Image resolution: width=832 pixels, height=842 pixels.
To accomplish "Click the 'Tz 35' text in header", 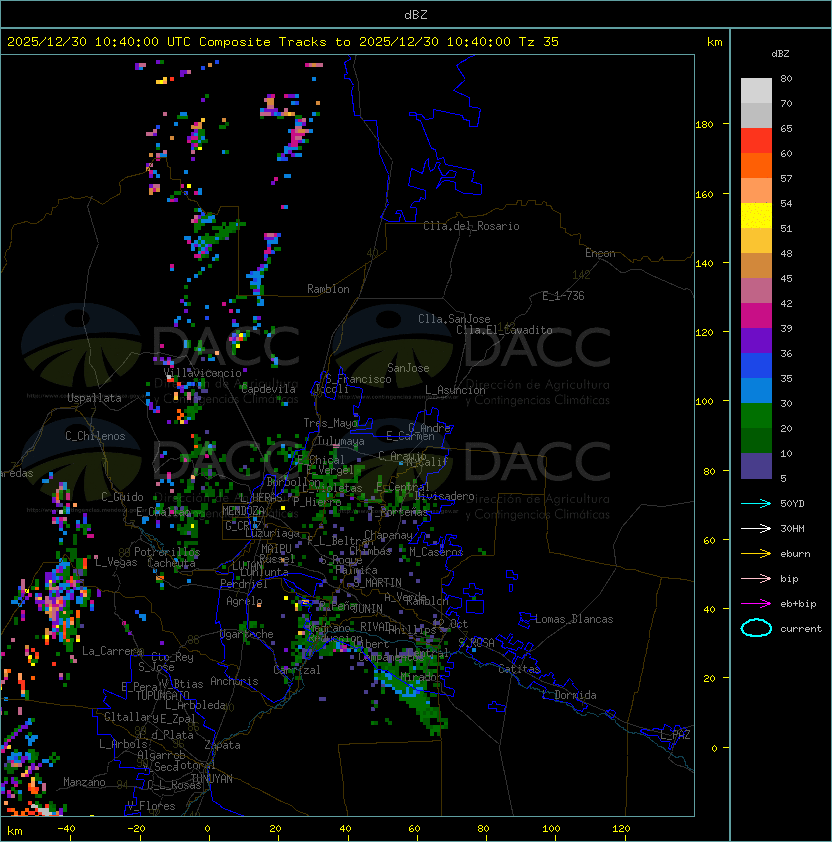I will click(539, 41).
